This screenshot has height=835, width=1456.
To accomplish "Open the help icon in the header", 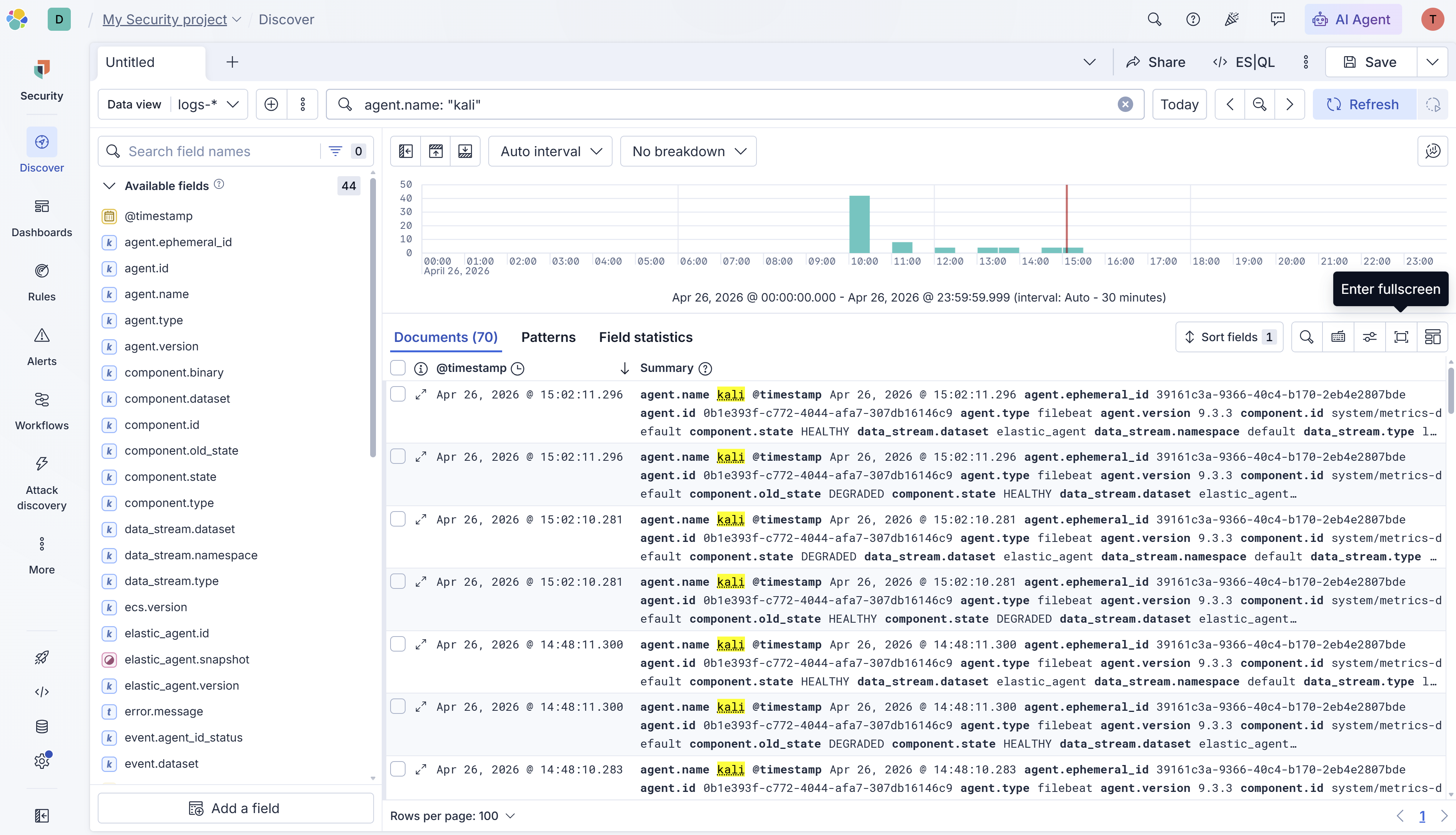I will 1193,20.
